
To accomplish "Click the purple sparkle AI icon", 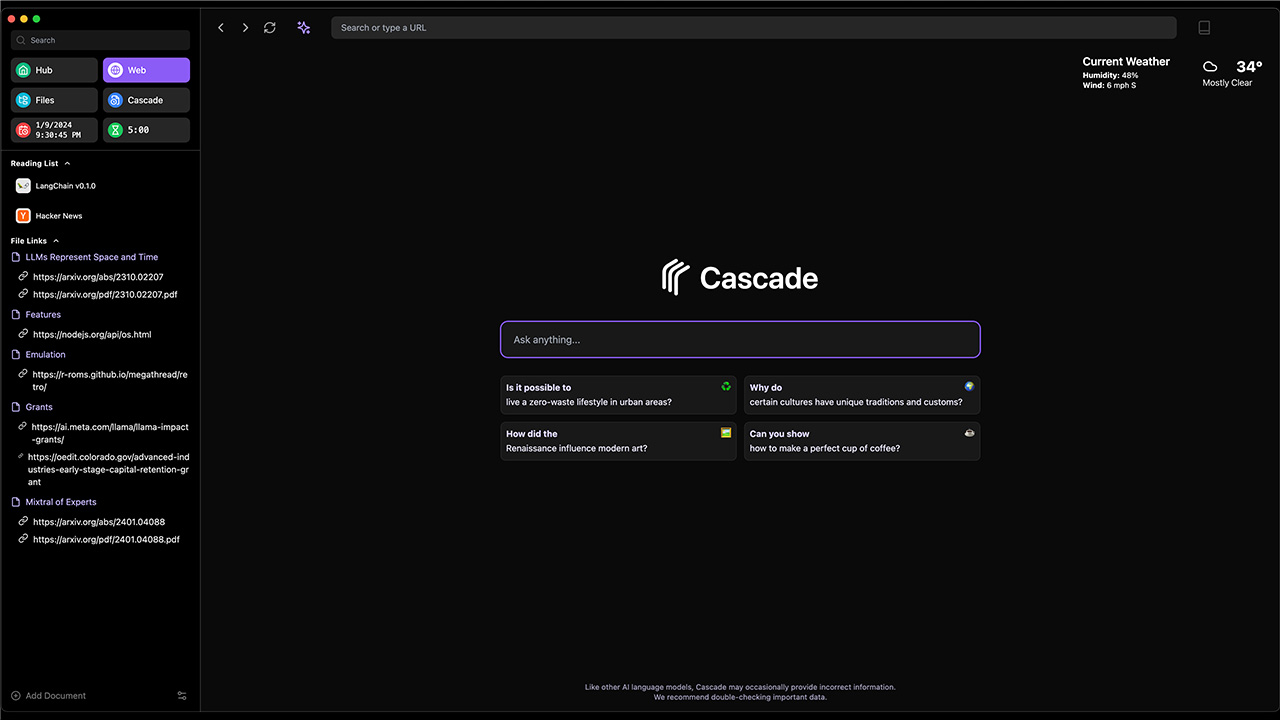I will click(303, 28).
